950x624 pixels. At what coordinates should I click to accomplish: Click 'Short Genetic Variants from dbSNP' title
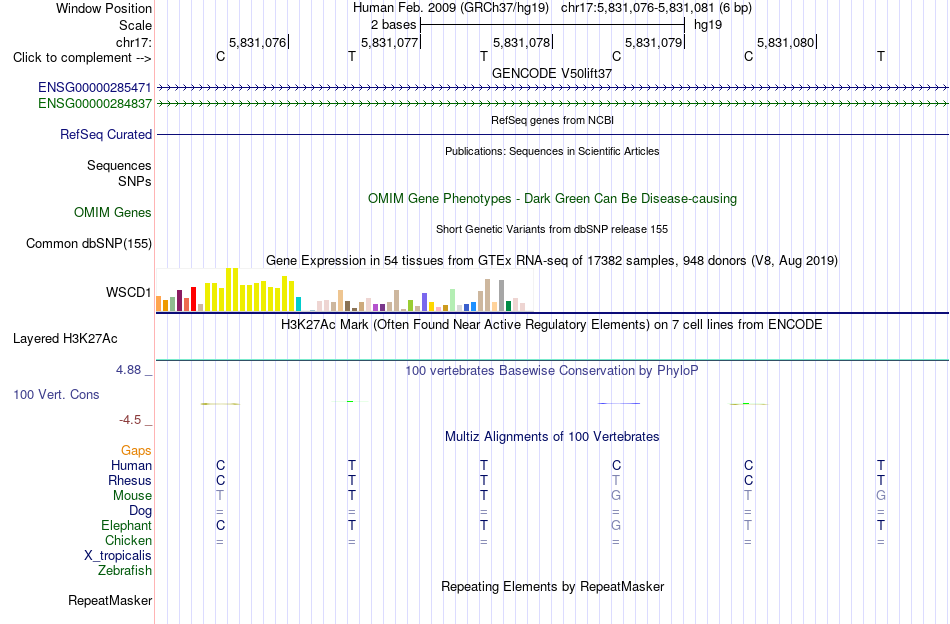[552, 229]
